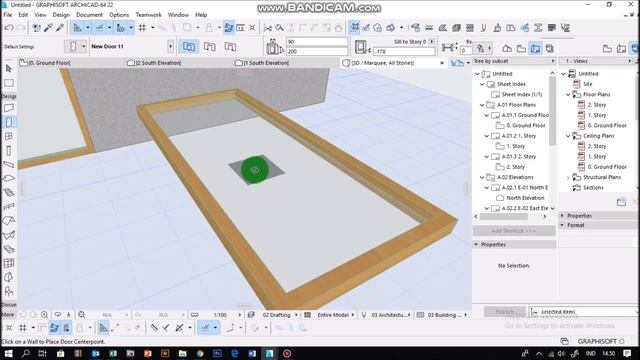
Task: Toggle the Snap Guides button in top toolbar
Action: point(100,28)
